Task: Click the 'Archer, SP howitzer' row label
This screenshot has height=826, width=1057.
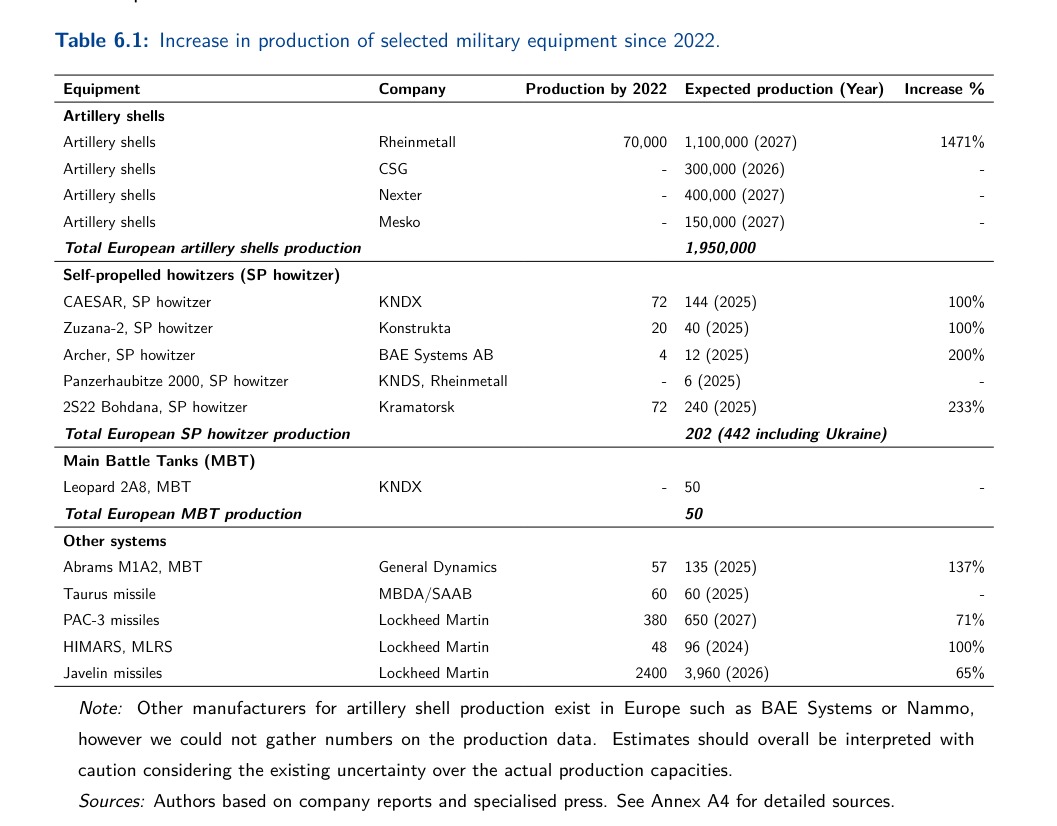Action: (x=129, y=355)
